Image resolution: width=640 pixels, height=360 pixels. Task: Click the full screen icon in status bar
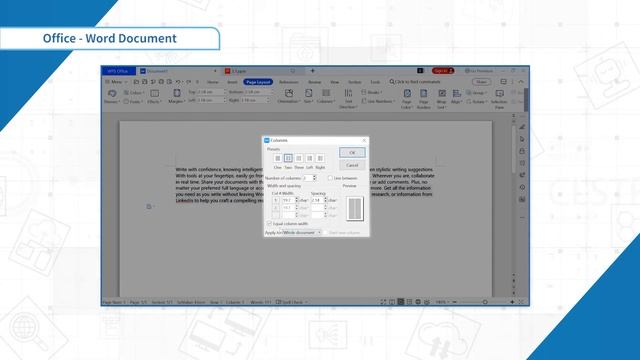(383, 302)
